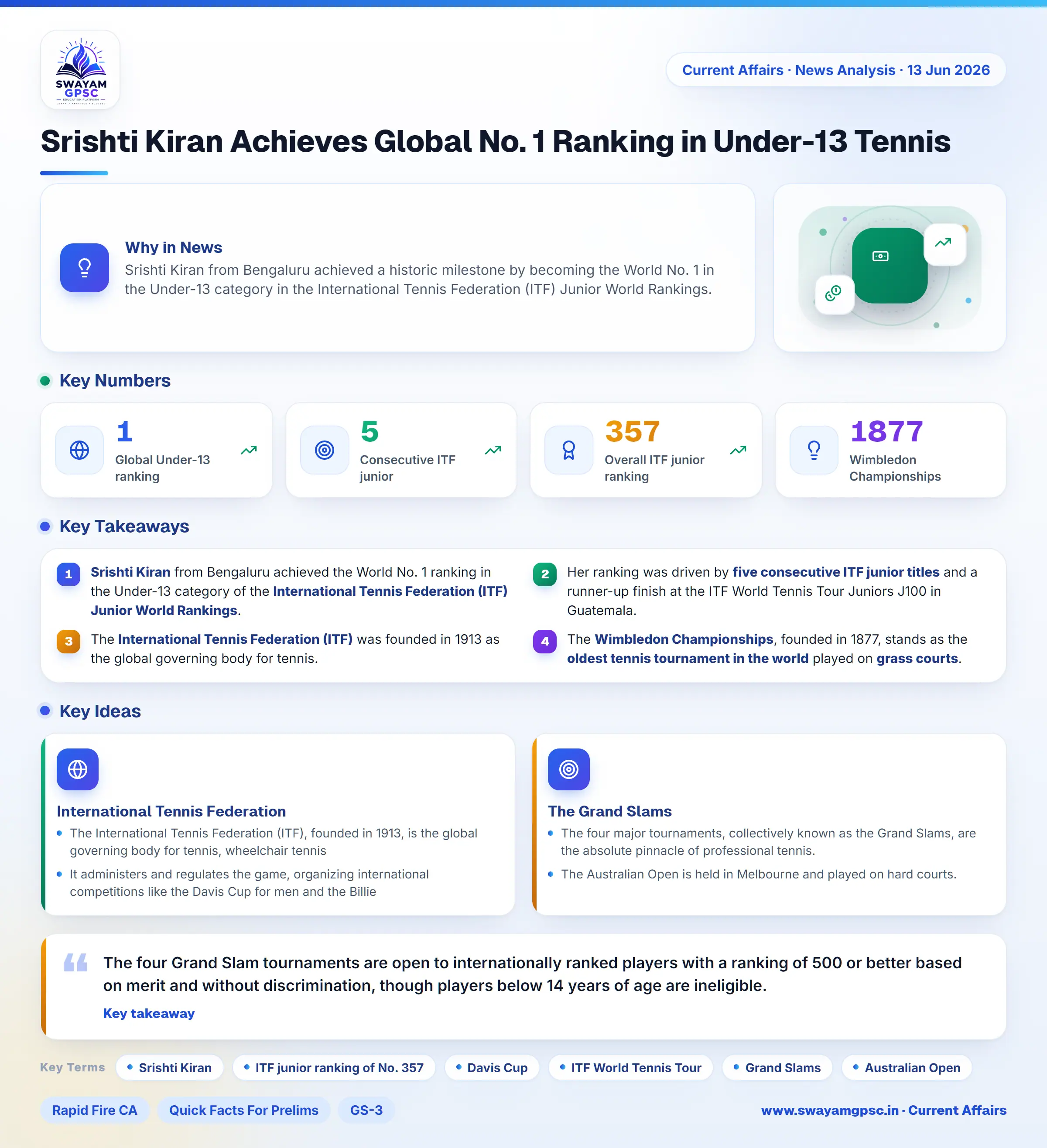Click the trend arrow tile in the top-right illustration
Image resolution: width=1047 pixels, height=1148 pixels.
pos(944,244)
